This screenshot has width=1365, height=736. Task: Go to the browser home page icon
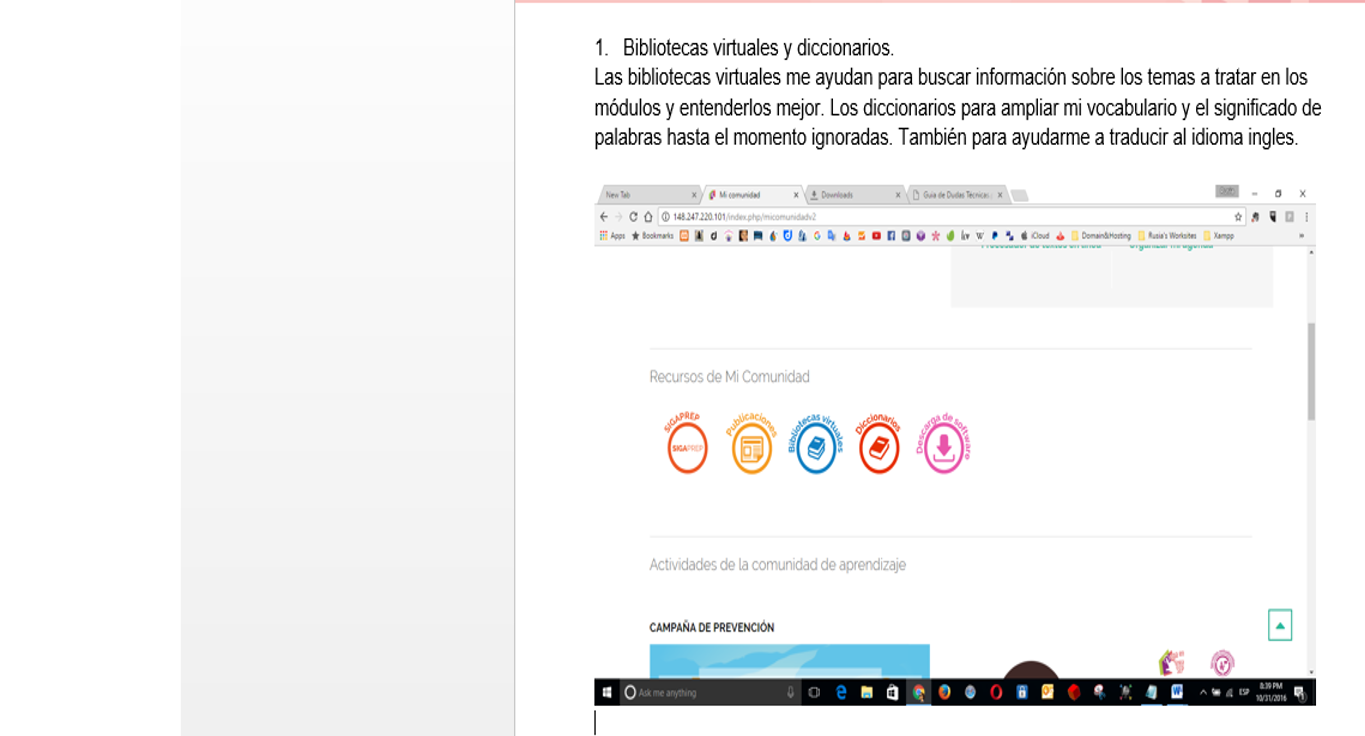coord(647,217)
